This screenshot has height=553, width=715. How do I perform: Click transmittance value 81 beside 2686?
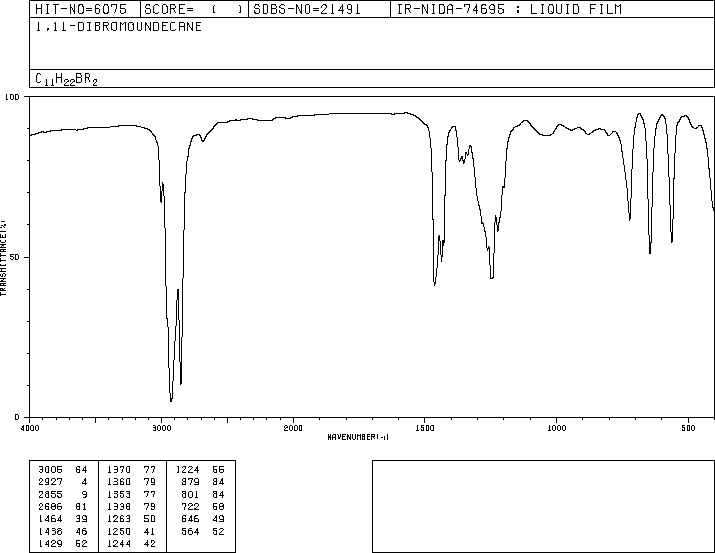(x=81, y=506)
